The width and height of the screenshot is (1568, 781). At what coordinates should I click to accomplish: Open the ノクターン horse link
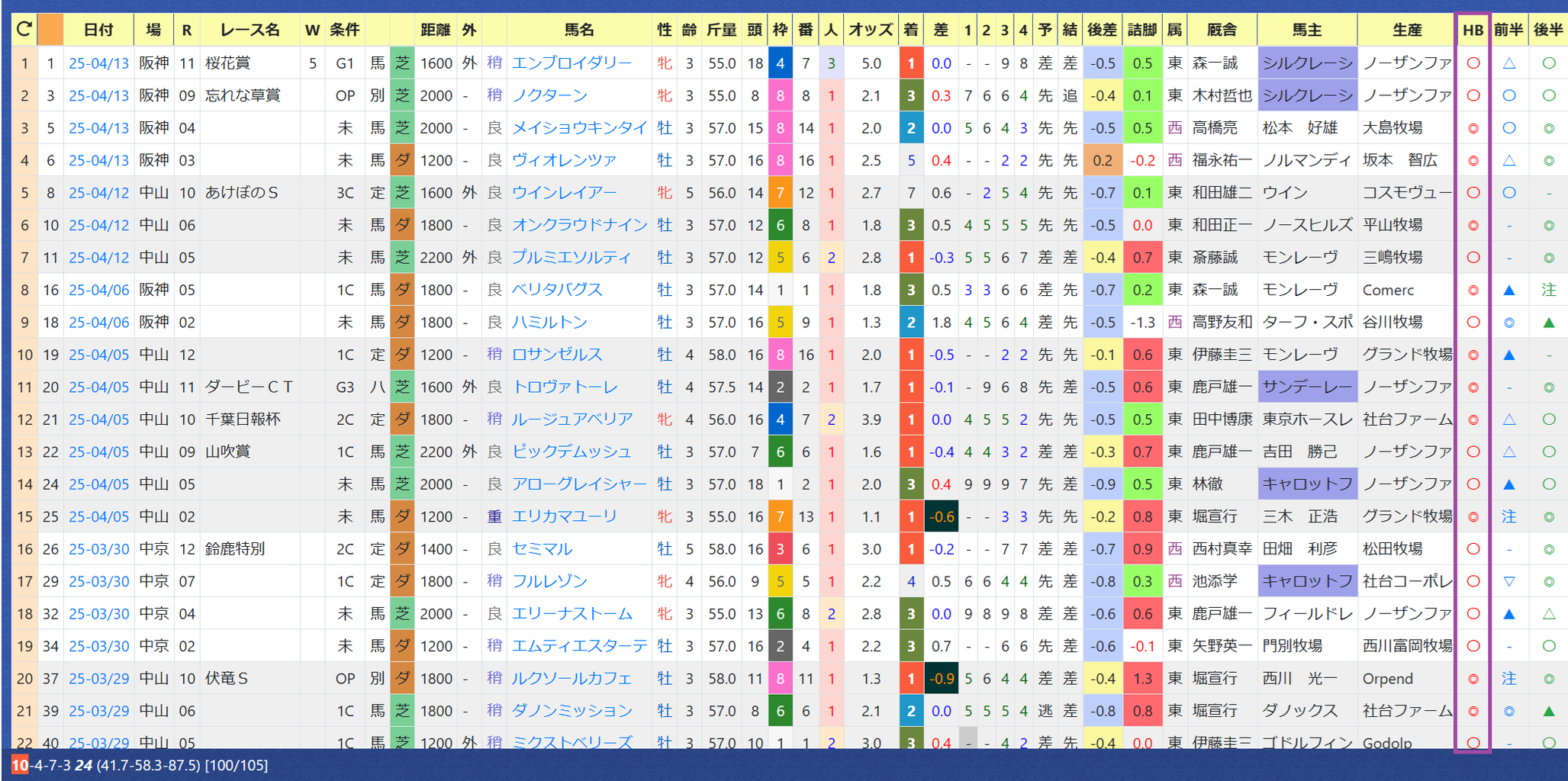click(549, 95)
